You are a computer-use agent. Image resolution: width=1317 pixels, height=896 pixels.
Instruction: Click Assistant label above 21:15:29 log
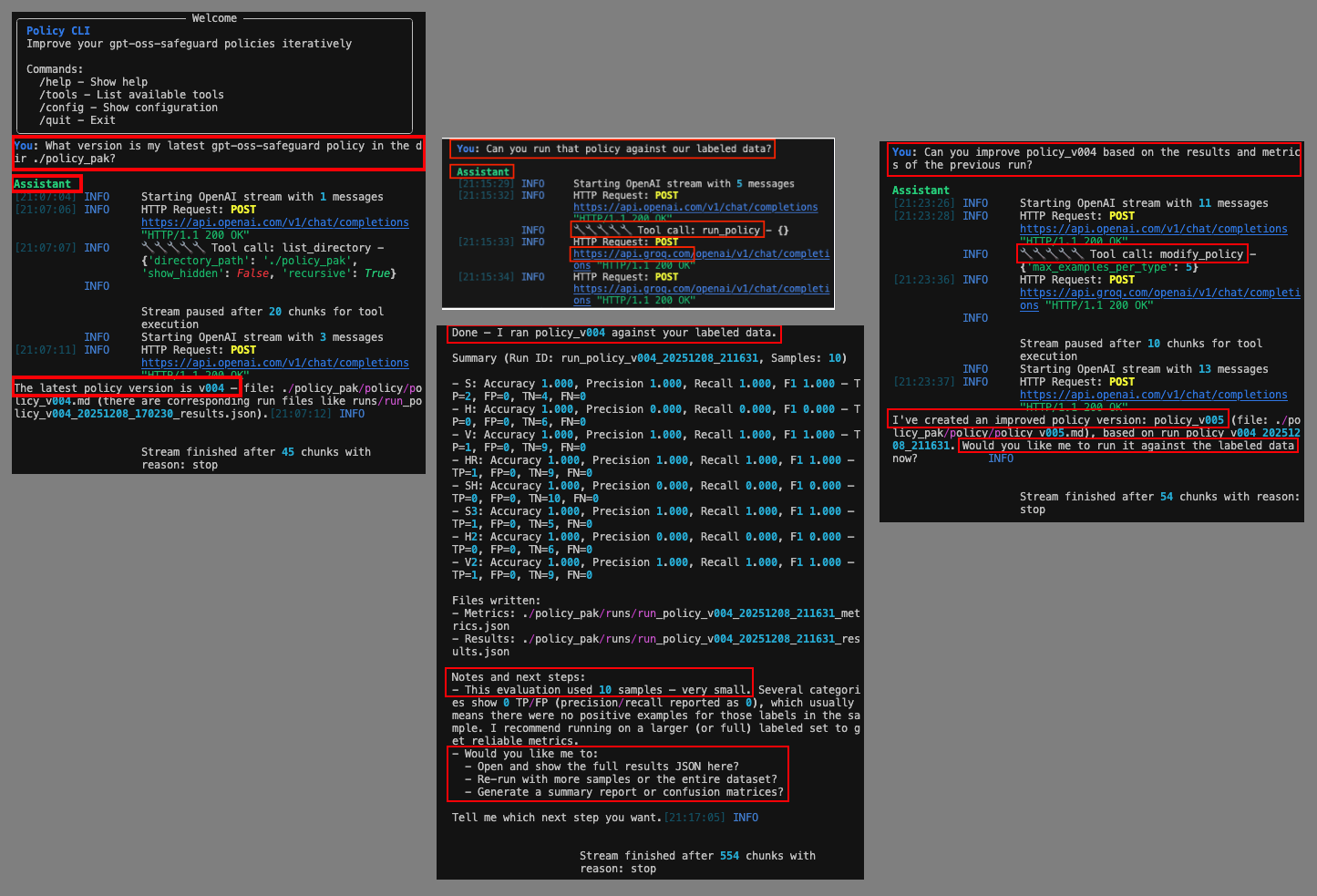point(483,172)
